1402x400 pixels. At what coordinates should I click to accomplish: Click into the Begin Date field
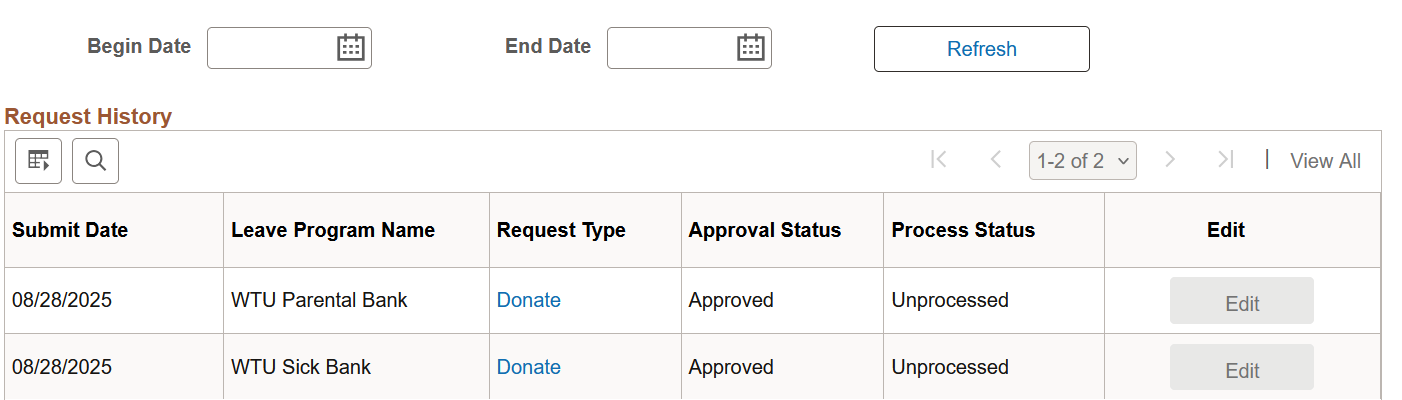tap(270, 48)
